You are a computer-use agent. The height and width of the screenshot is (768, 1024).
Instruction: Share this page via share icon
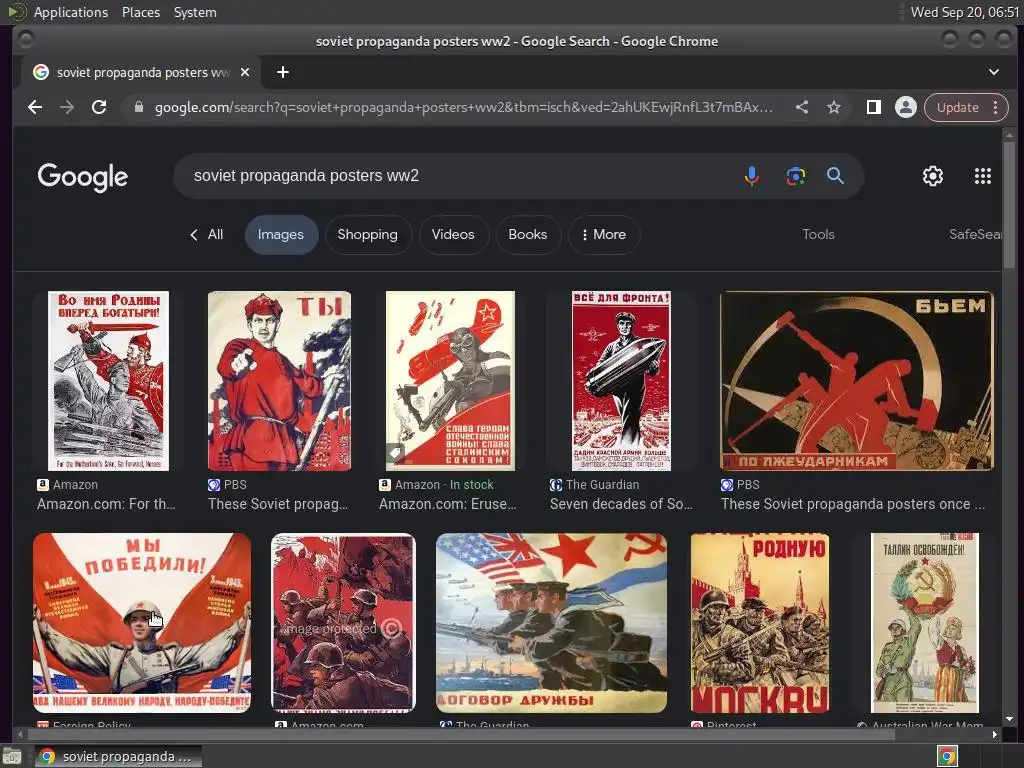802,107
